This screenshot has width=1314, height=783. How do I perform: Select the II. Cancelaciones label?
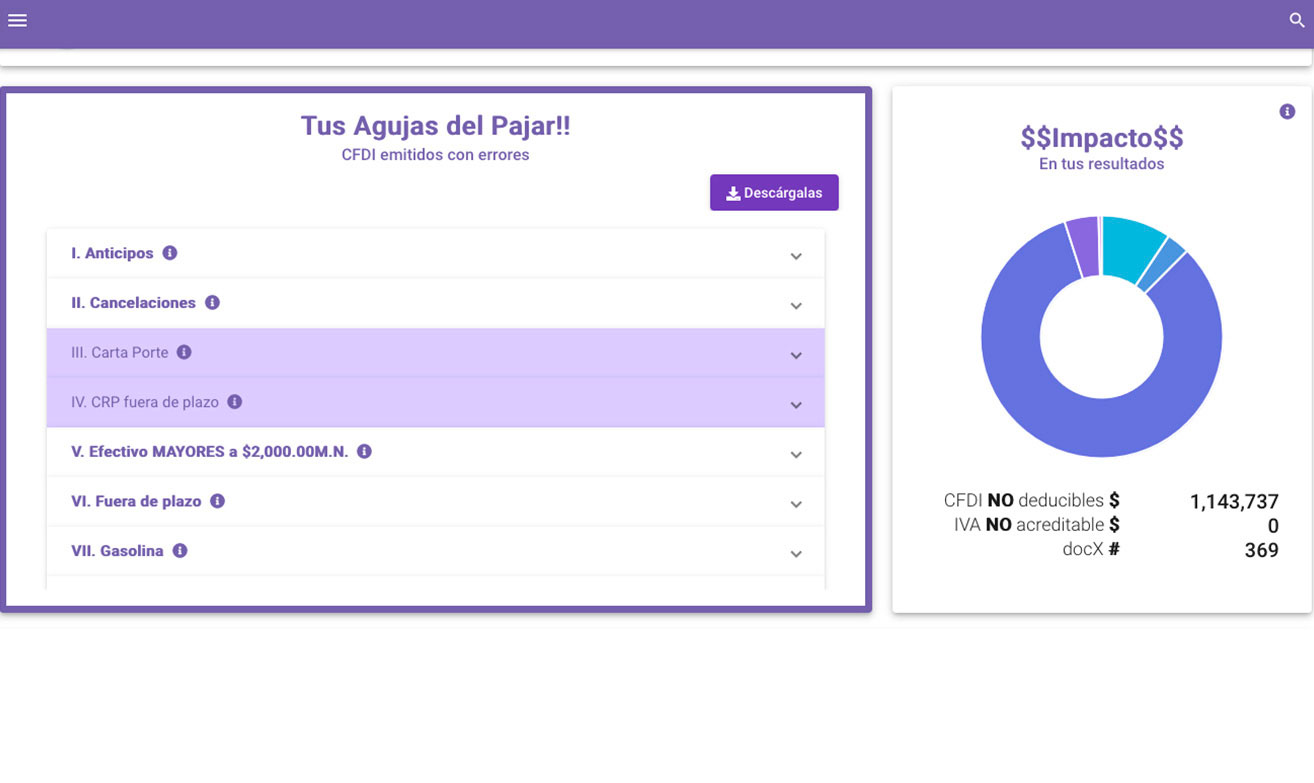(x=133, y=302)
